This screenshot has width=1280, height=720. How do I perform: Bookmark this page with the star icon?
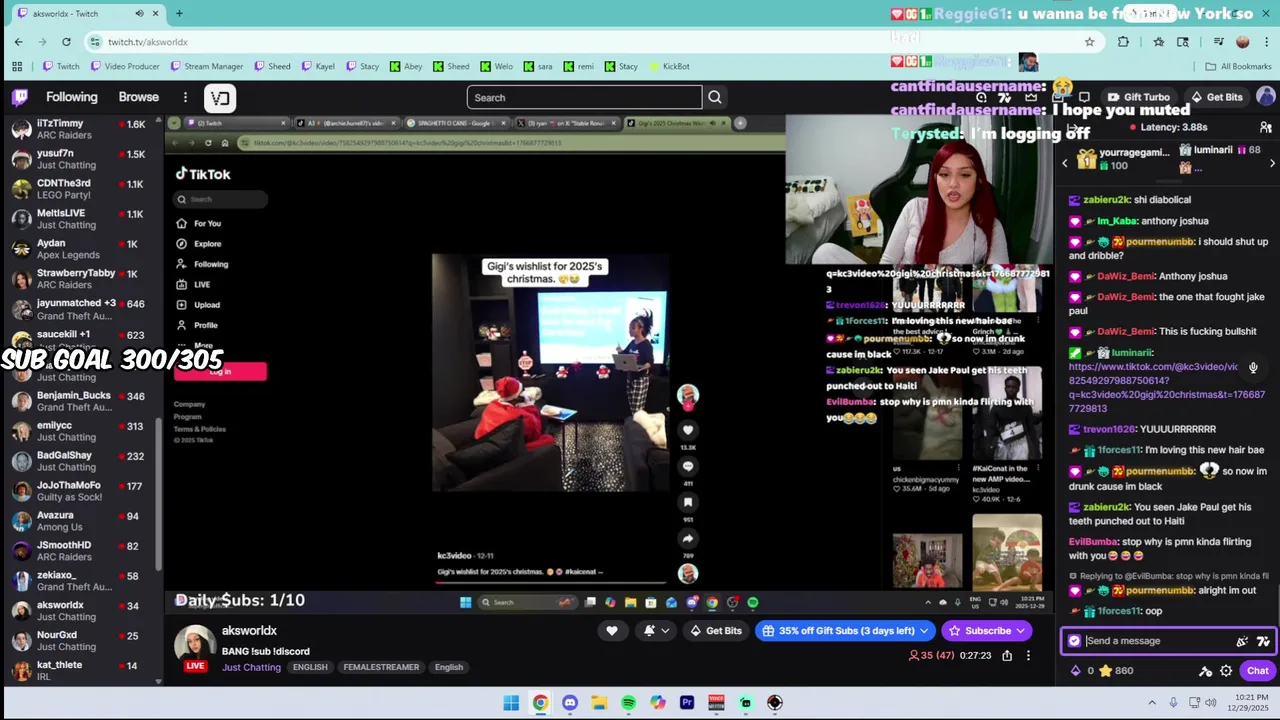pyautogui.click(x=1089, y=41)
